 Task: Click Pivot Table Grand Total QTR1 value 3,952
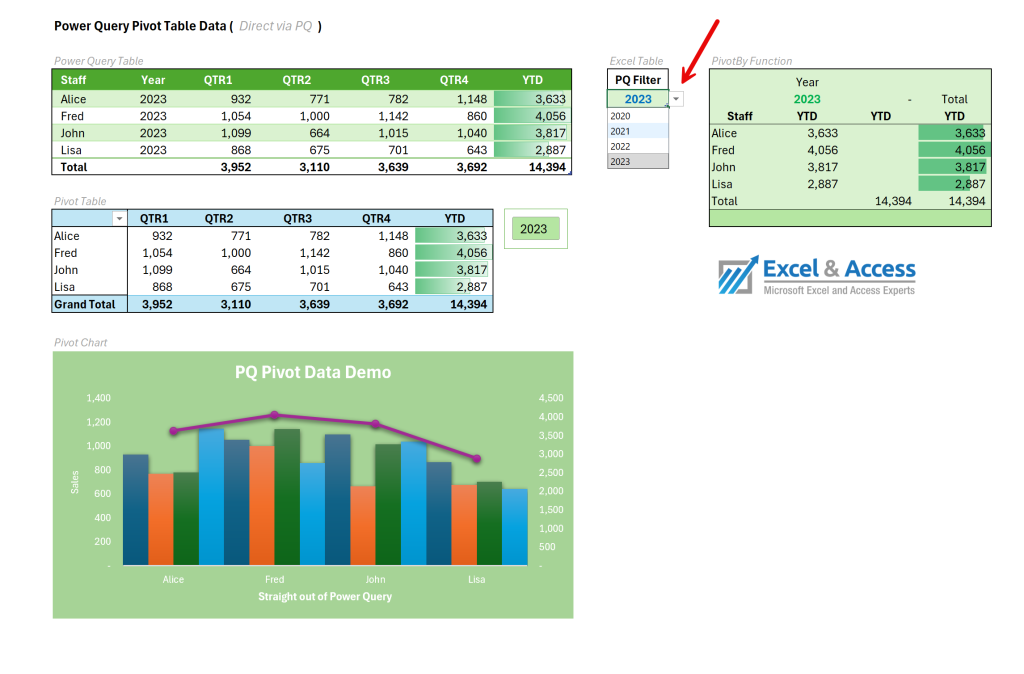tap(157, 304)
